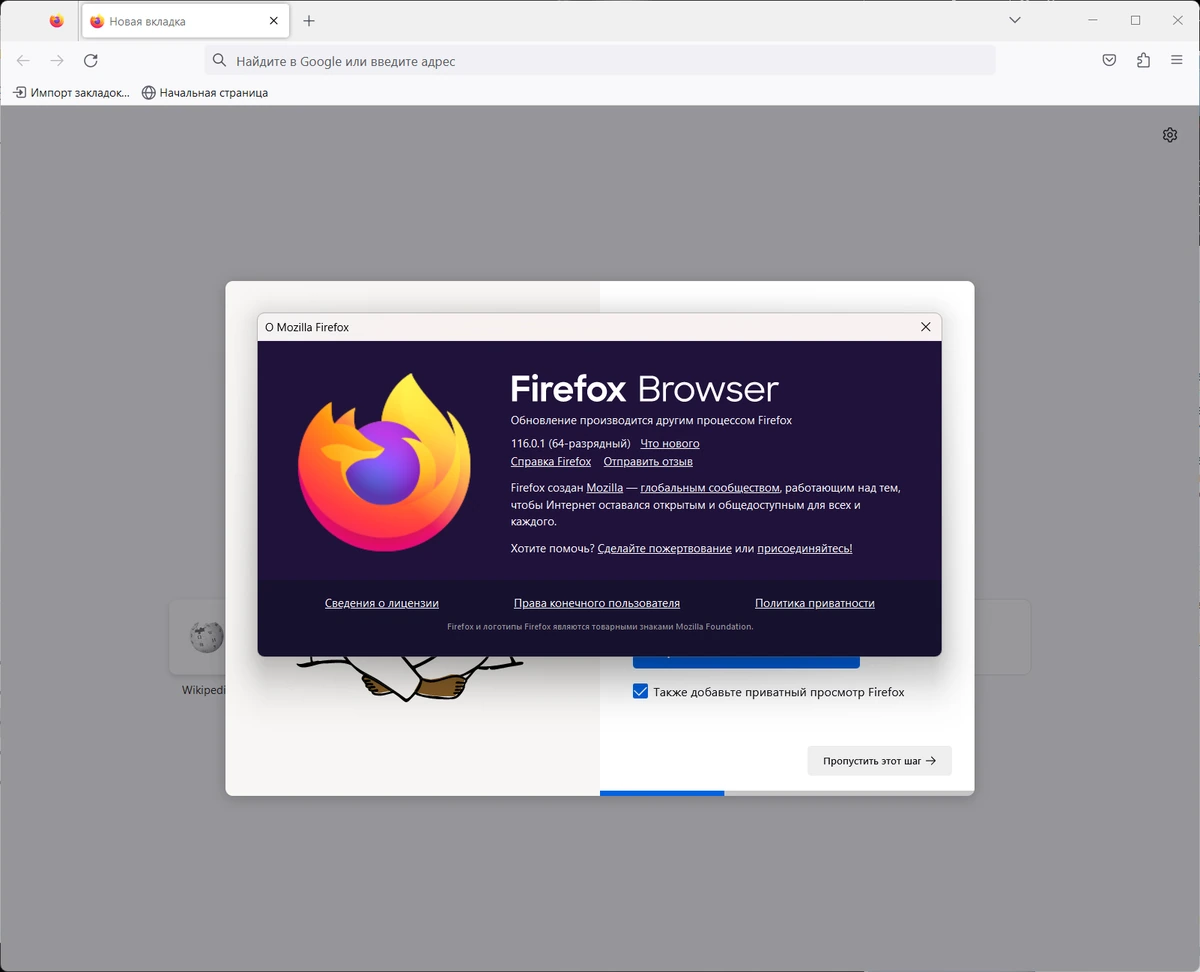Open the Что нового link

coord(670,443)
